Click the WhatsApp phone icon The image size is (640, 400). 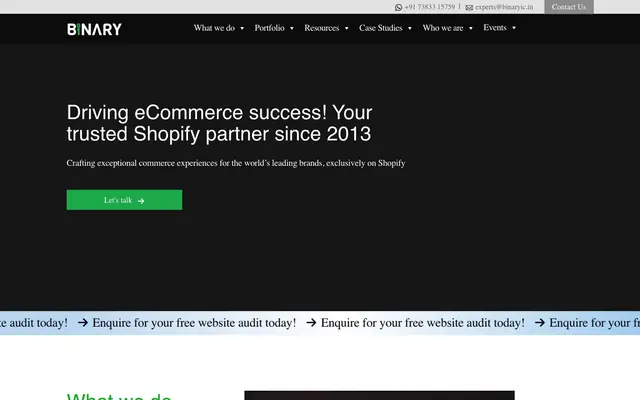click(x=398, y=7)
